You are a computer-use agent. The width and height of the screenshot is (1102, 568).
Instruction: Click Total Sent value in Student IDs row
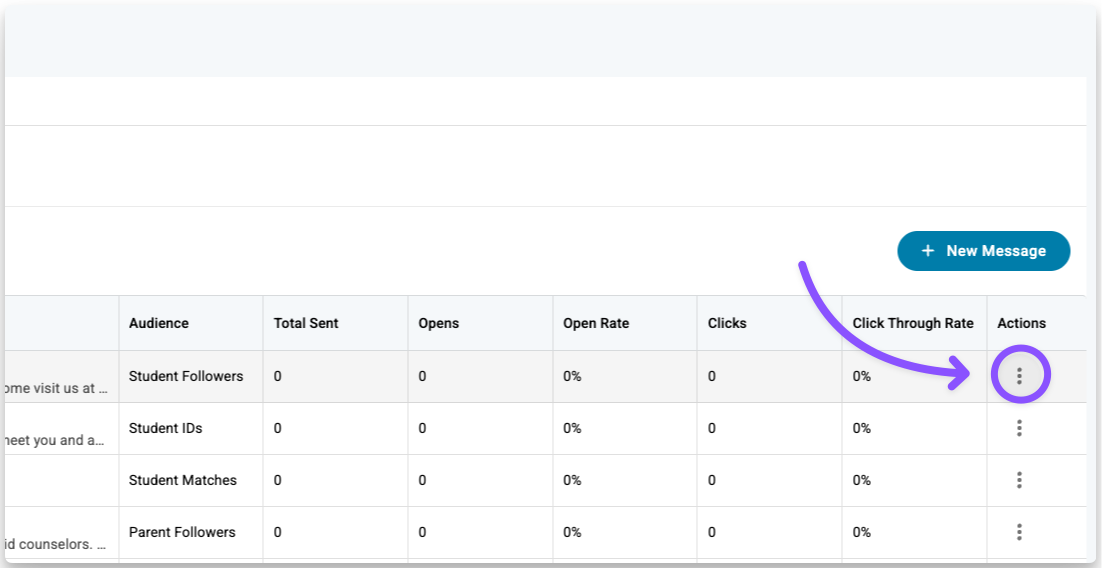278,428
